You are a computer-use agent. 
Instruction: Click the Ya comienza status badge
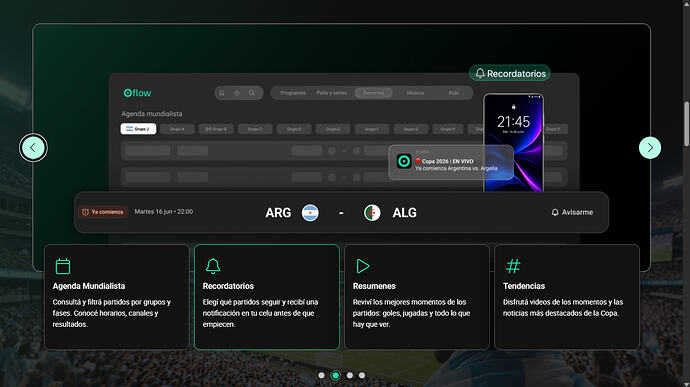[x=103, y=212]
